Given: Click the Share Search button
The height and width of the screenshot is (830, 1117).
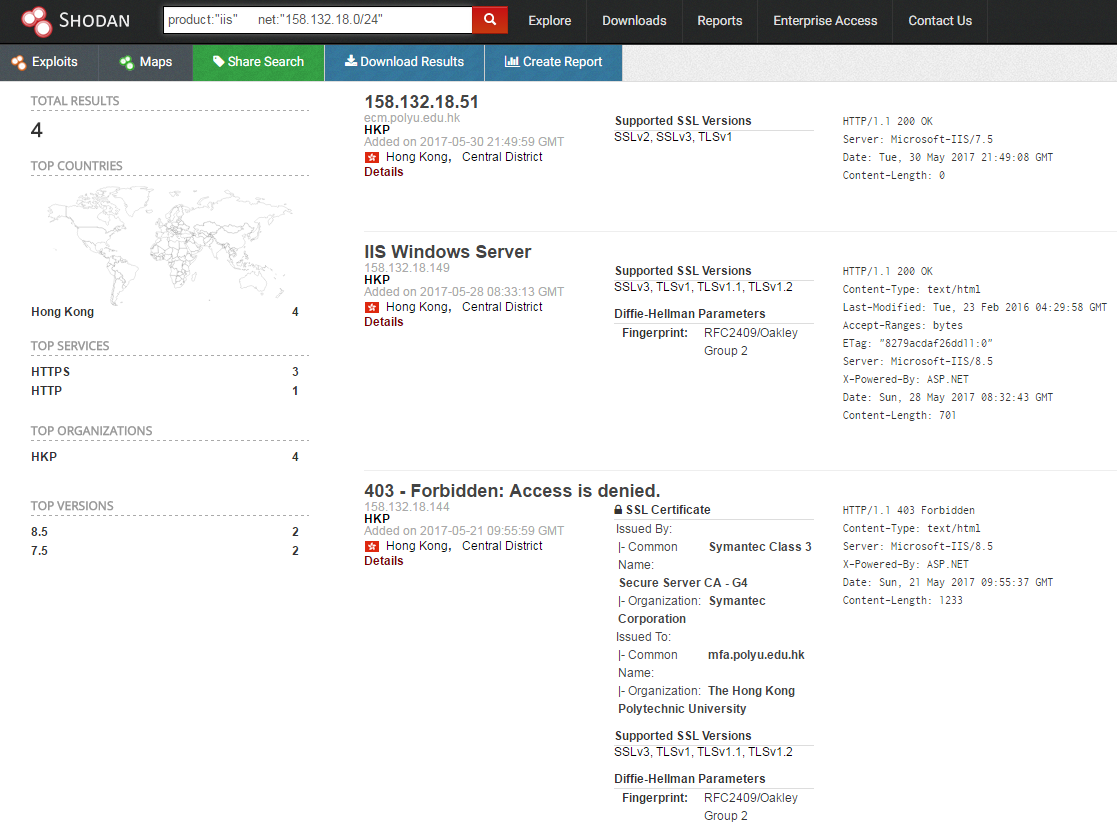Looking at the screenshot, I should (x=259, y=62).
